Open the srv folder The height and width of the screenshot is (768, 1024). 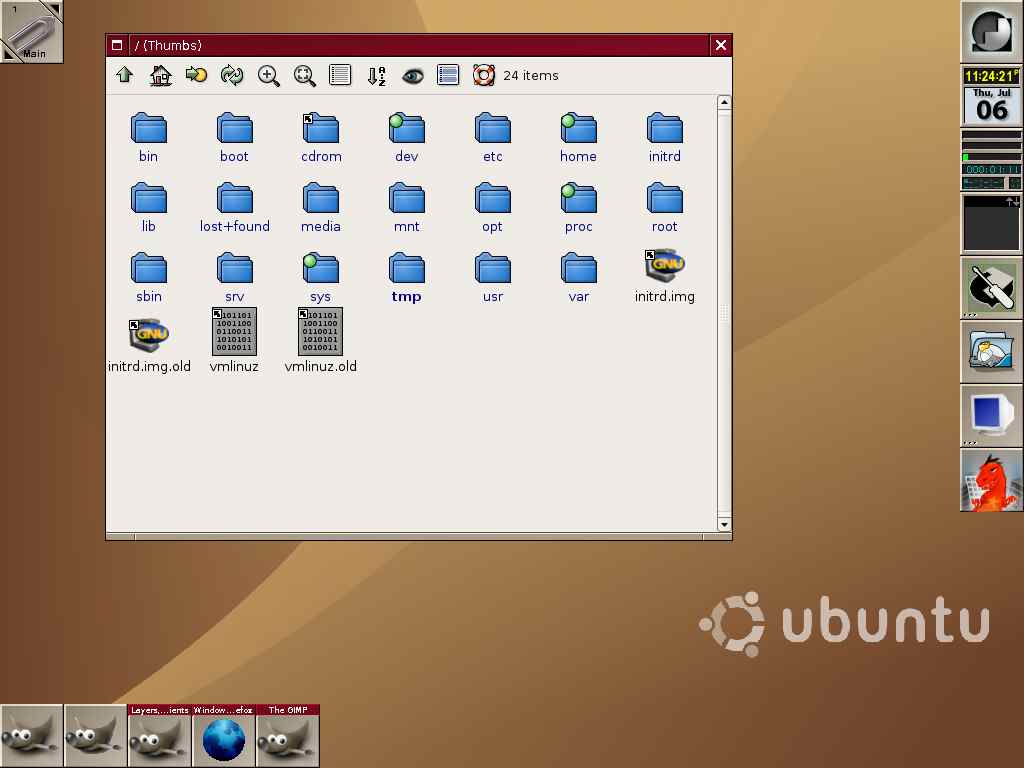[234, 278]
